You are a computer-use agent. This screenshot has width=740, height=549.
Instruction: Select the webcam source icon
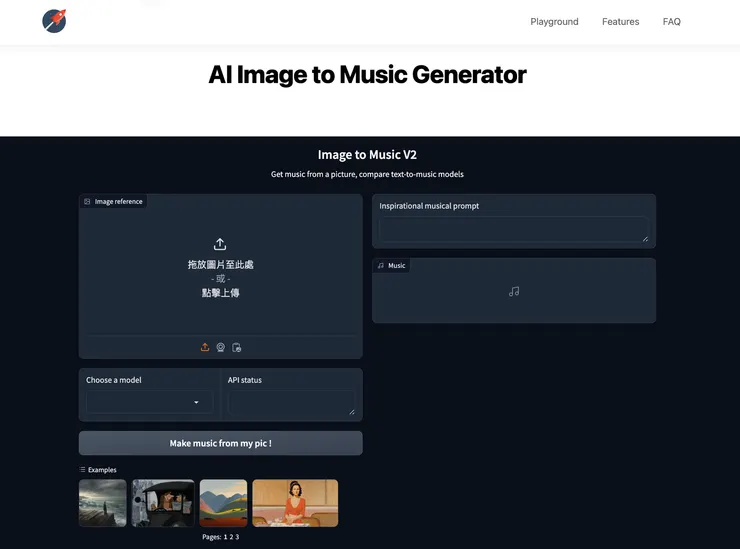tap(220, 347)
